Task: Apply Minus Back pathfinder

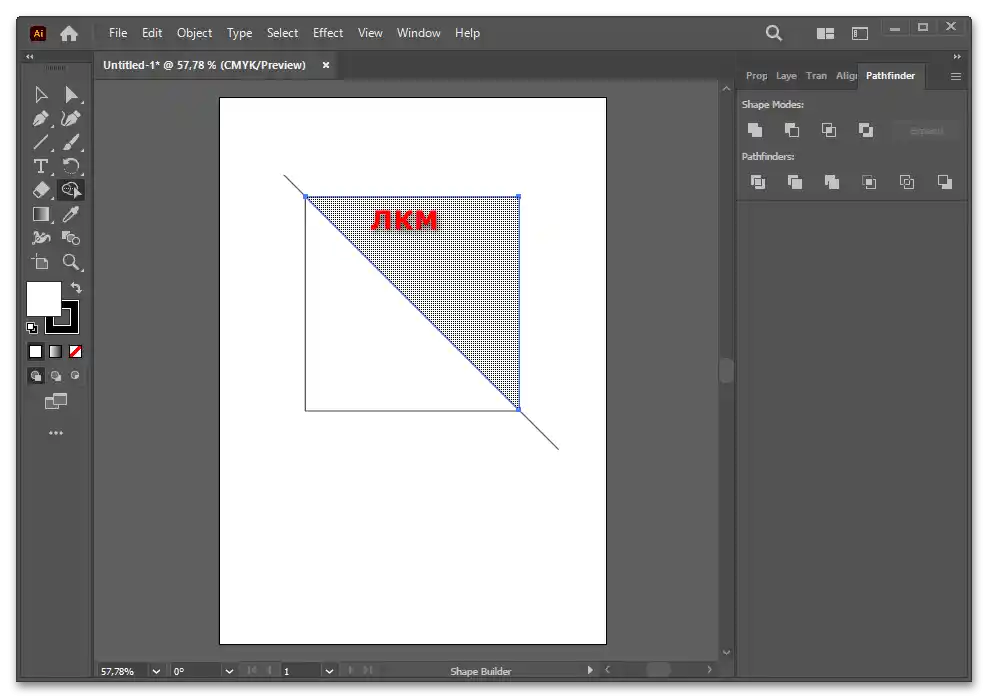Action: [945, 182]
